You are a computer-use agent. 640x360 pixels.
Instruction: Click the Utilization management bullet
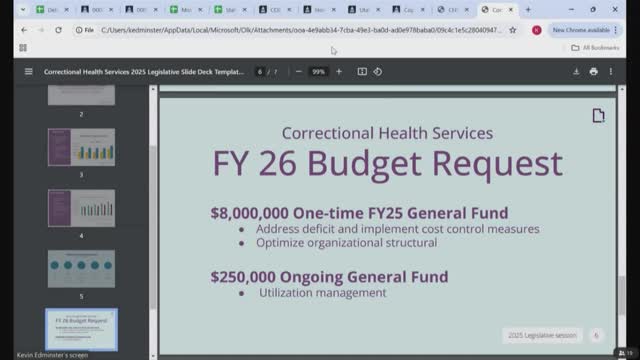pyautogui.click(x=322, y=293)
